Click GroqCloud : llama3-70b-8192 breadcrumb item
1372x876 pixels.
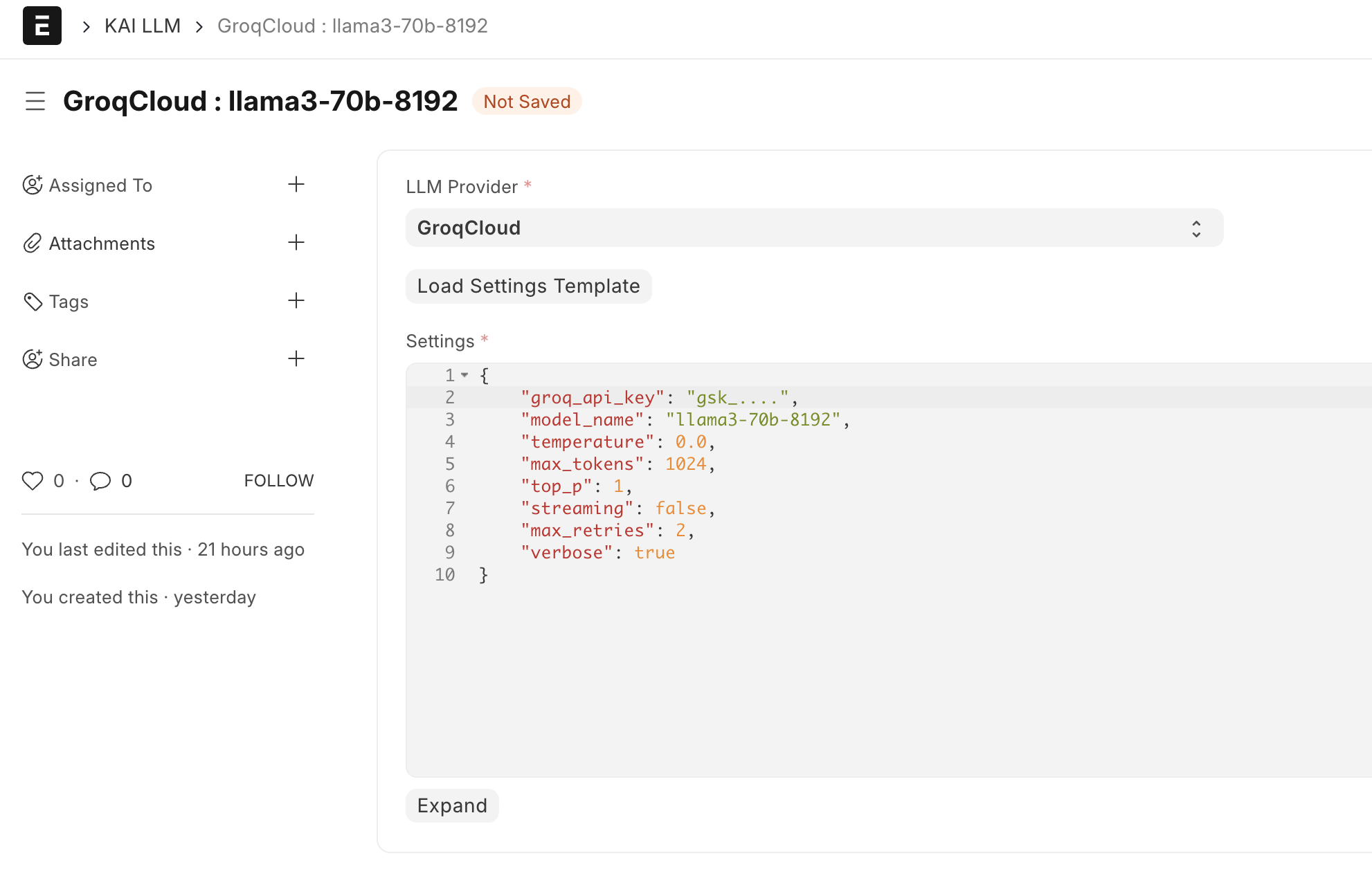pos(352,26)
